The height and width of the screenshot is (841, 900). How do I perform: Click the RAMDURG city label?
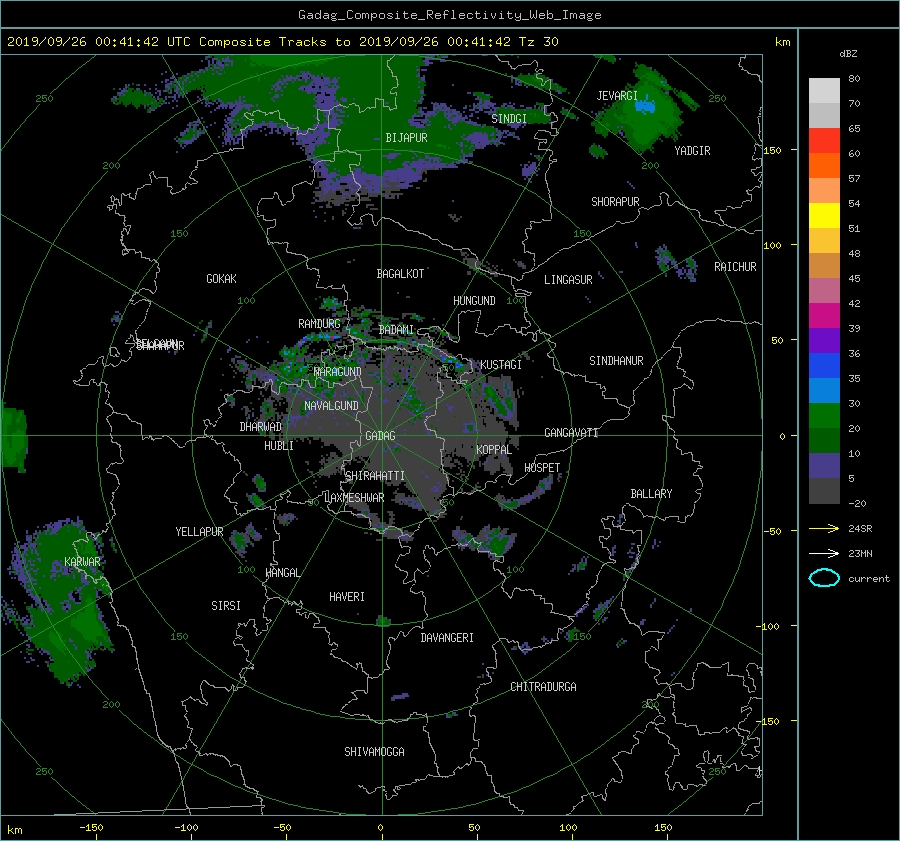[319, 324]
